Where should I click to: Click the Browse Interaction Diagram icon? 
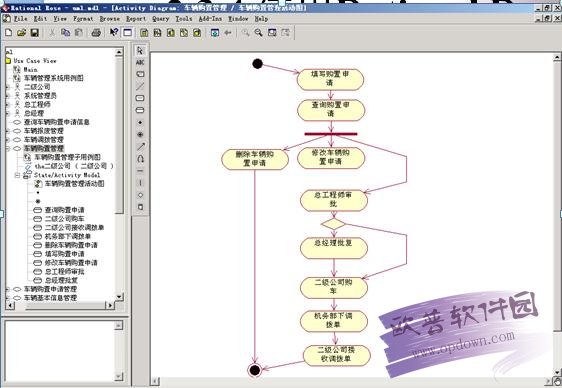157,33
